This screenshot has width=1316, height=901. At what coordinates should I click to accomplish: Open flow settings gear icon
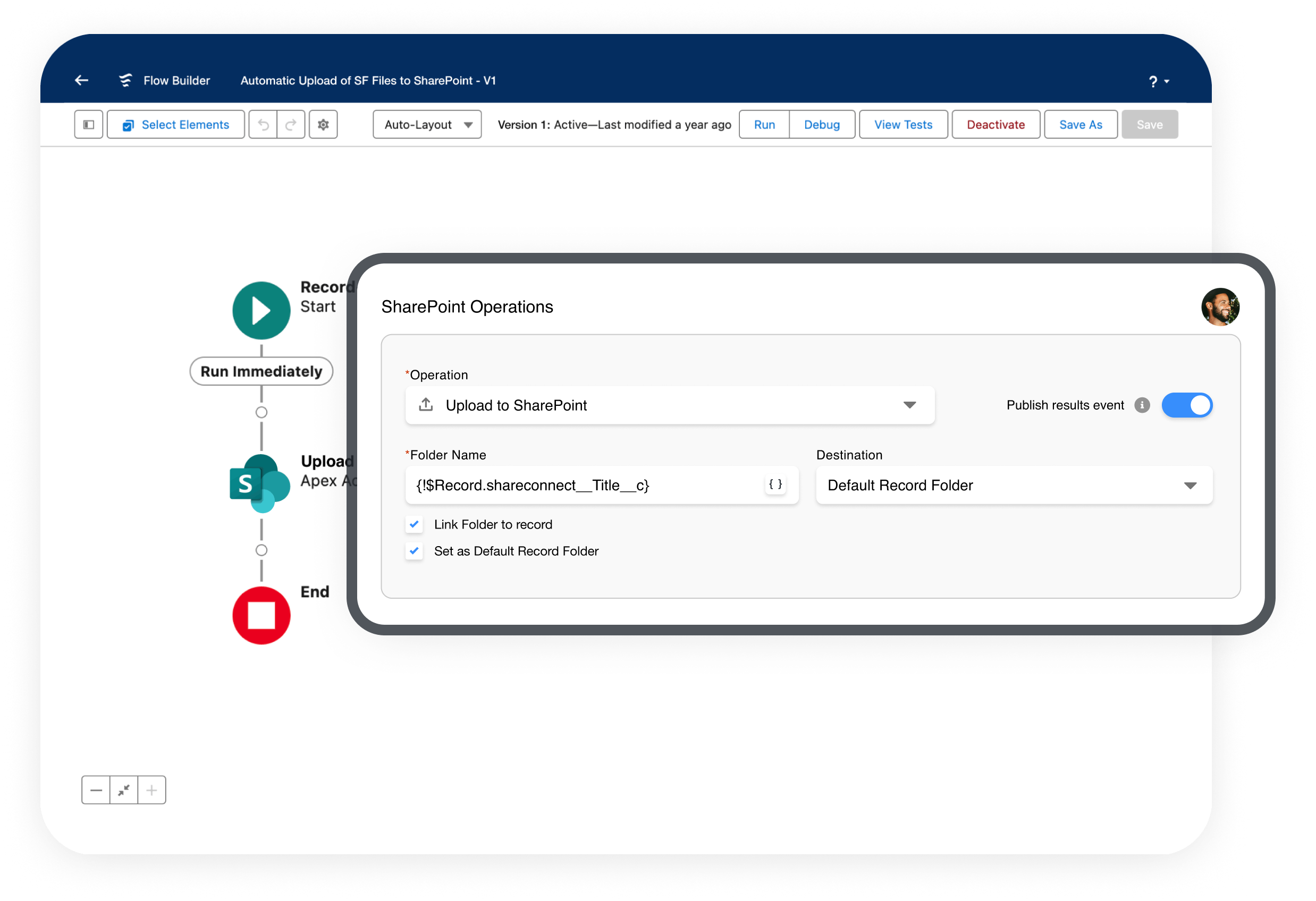point(323,124)
